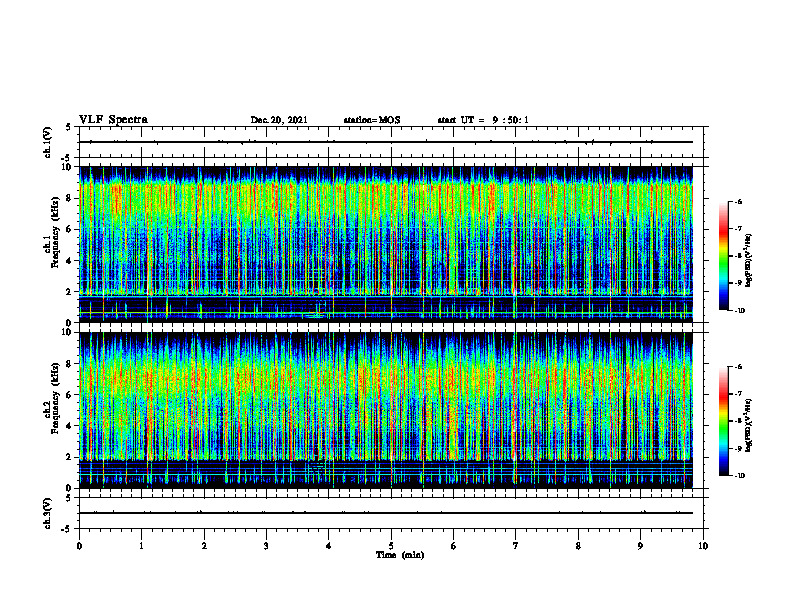Click time axis tick label "2"
Viewport: 792px width, 612px height.
click(x=204, y=546)
